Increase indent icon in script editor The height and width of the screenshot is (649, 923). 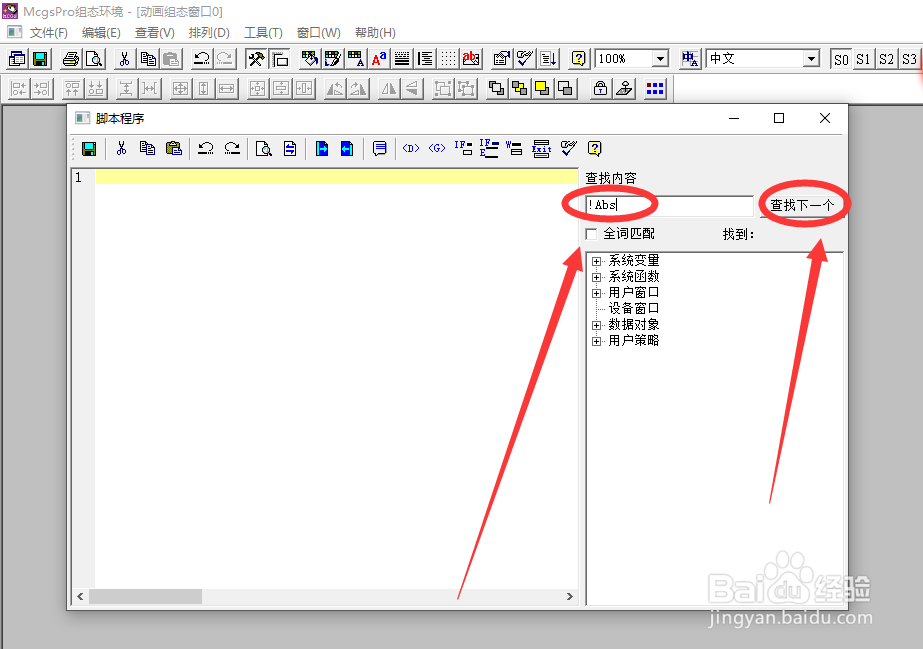point(321,148)
